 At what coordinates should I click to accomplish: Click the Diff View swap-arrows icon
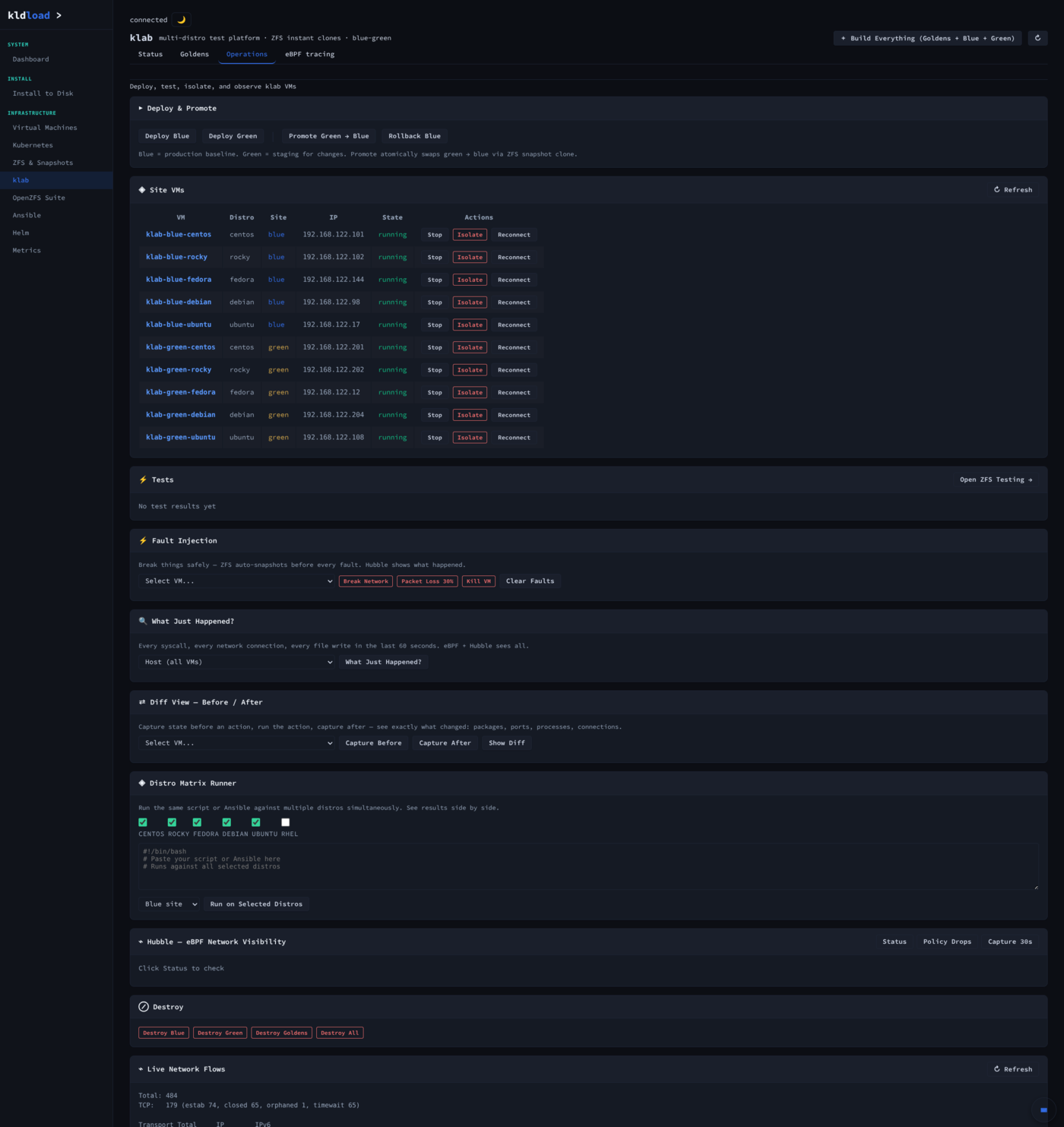(142, 702)
